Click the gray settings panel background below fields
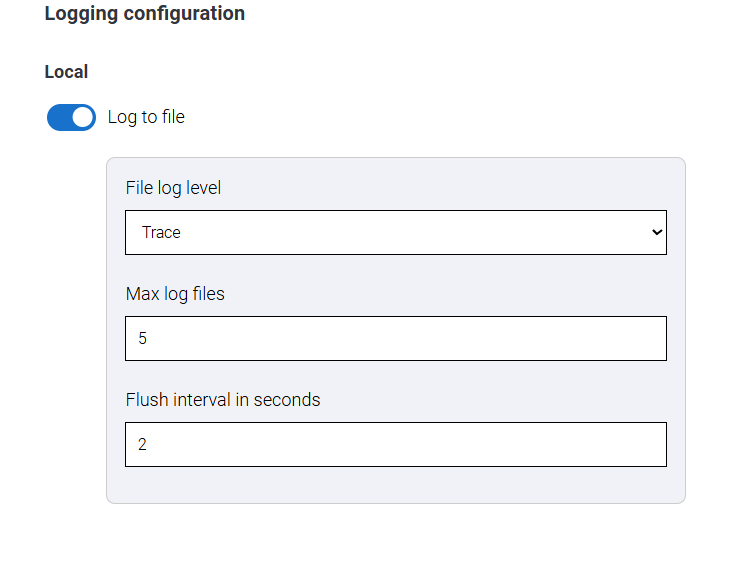Image resolution: width=729 pixels, height=564 pixels. click(396, 485)
